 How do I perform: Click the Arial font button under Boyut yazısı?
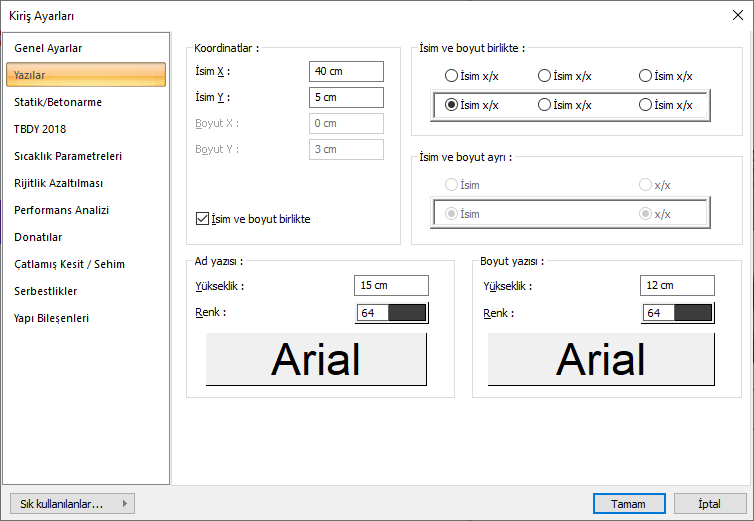pos(601,360)
